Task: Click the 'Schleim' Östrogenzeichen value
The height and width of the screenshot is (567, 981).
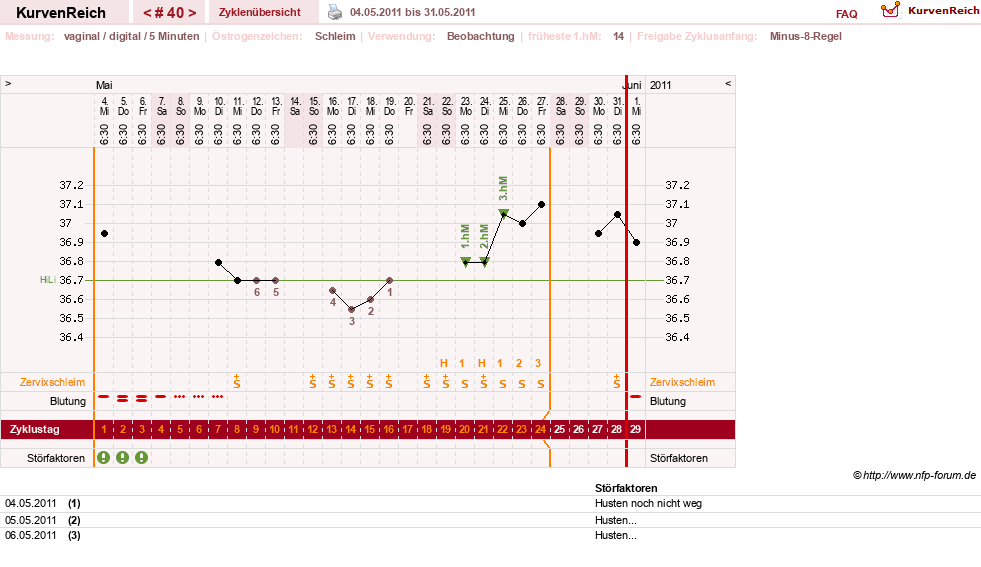Action: (335, 36)
